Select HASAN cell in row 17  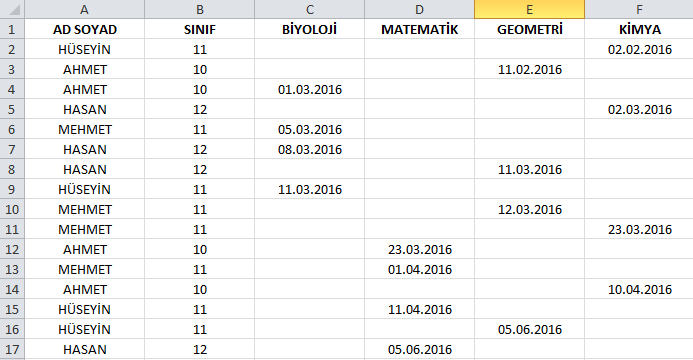point(84,349)
